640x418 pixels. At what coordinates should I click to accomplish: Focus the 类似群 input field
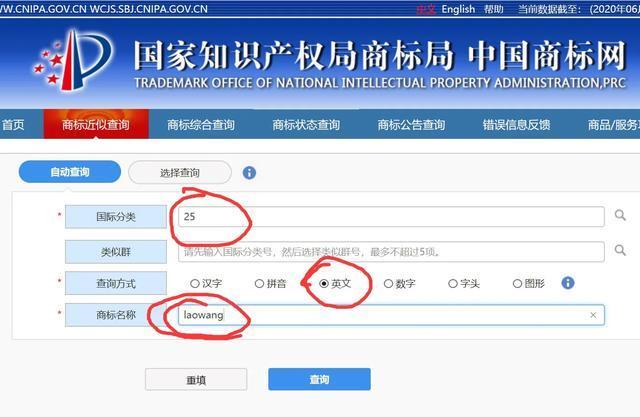[x=391, y=252]
